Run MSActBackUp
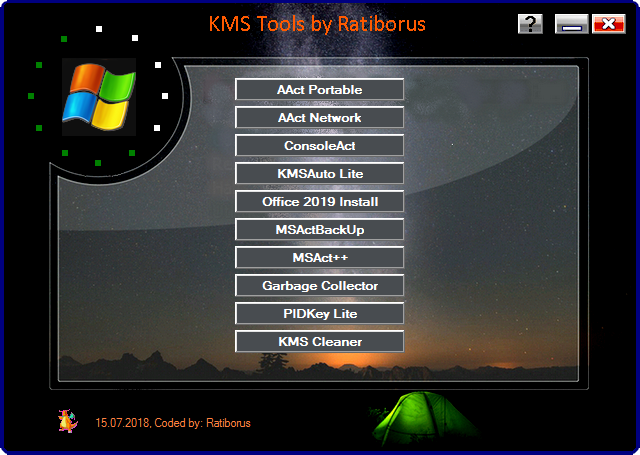 319,230
